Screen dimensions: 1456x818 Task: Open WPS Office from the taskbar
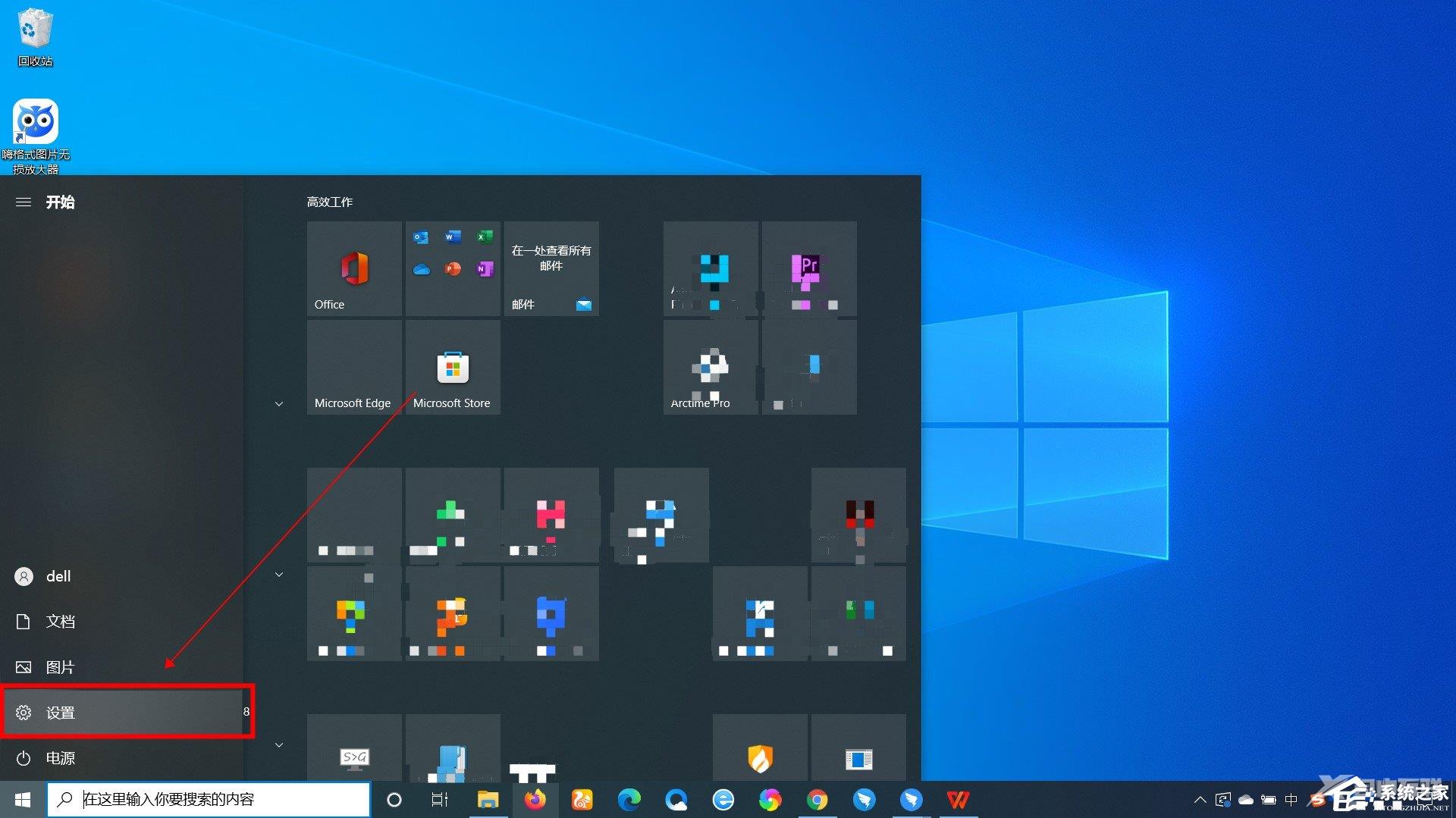pos(959,799)
